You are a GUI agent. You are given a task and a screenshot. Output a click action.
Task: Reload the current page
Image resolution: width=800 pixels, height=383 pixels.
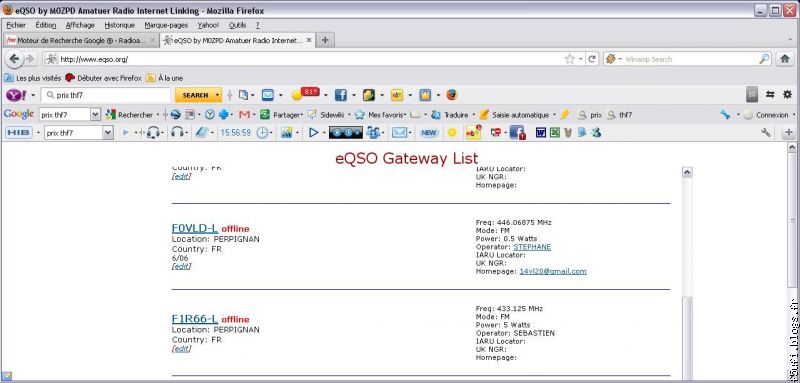point(592,59)
